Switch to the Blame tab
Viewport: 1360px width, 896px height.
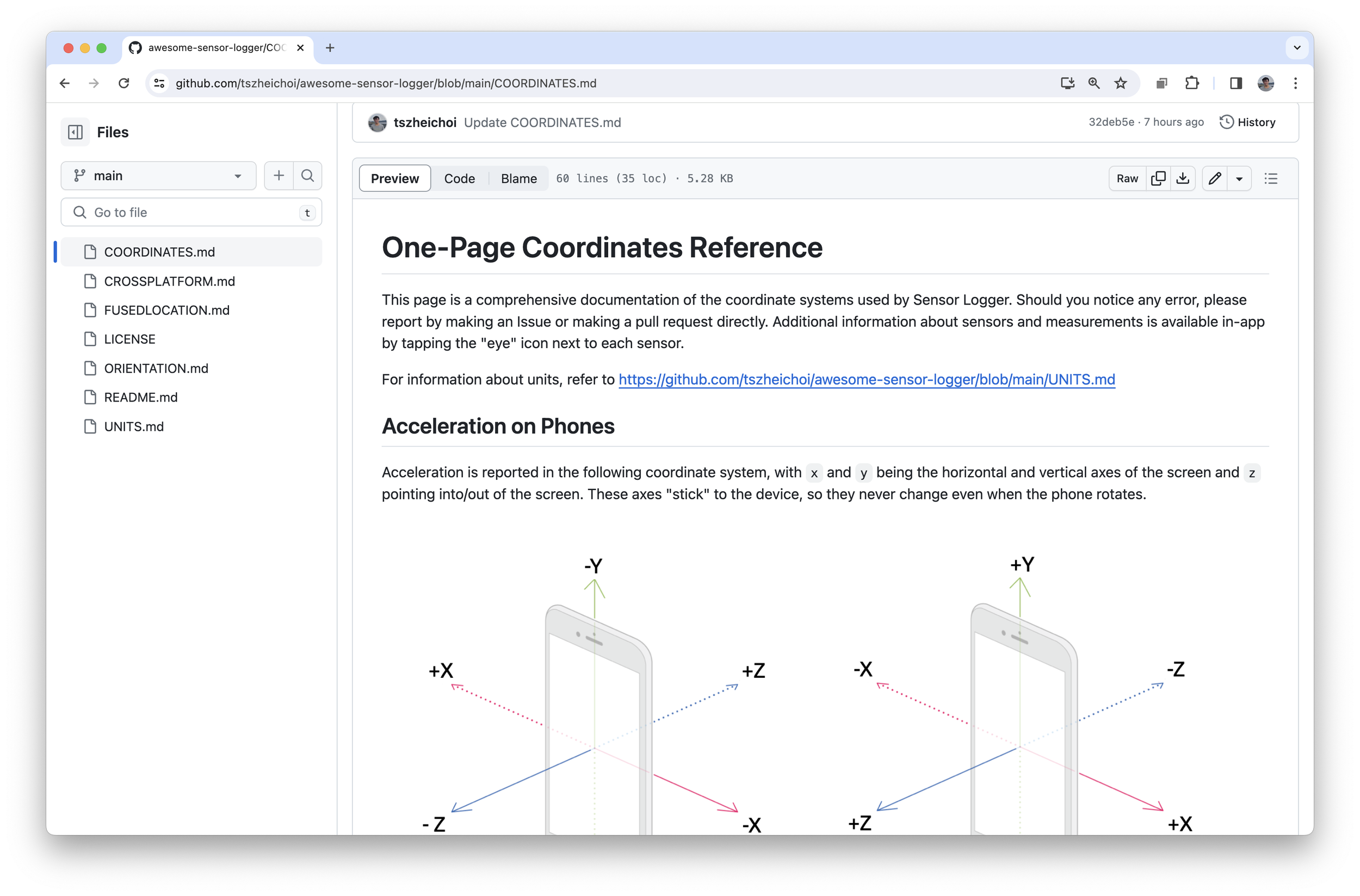(x=518, y=178)
